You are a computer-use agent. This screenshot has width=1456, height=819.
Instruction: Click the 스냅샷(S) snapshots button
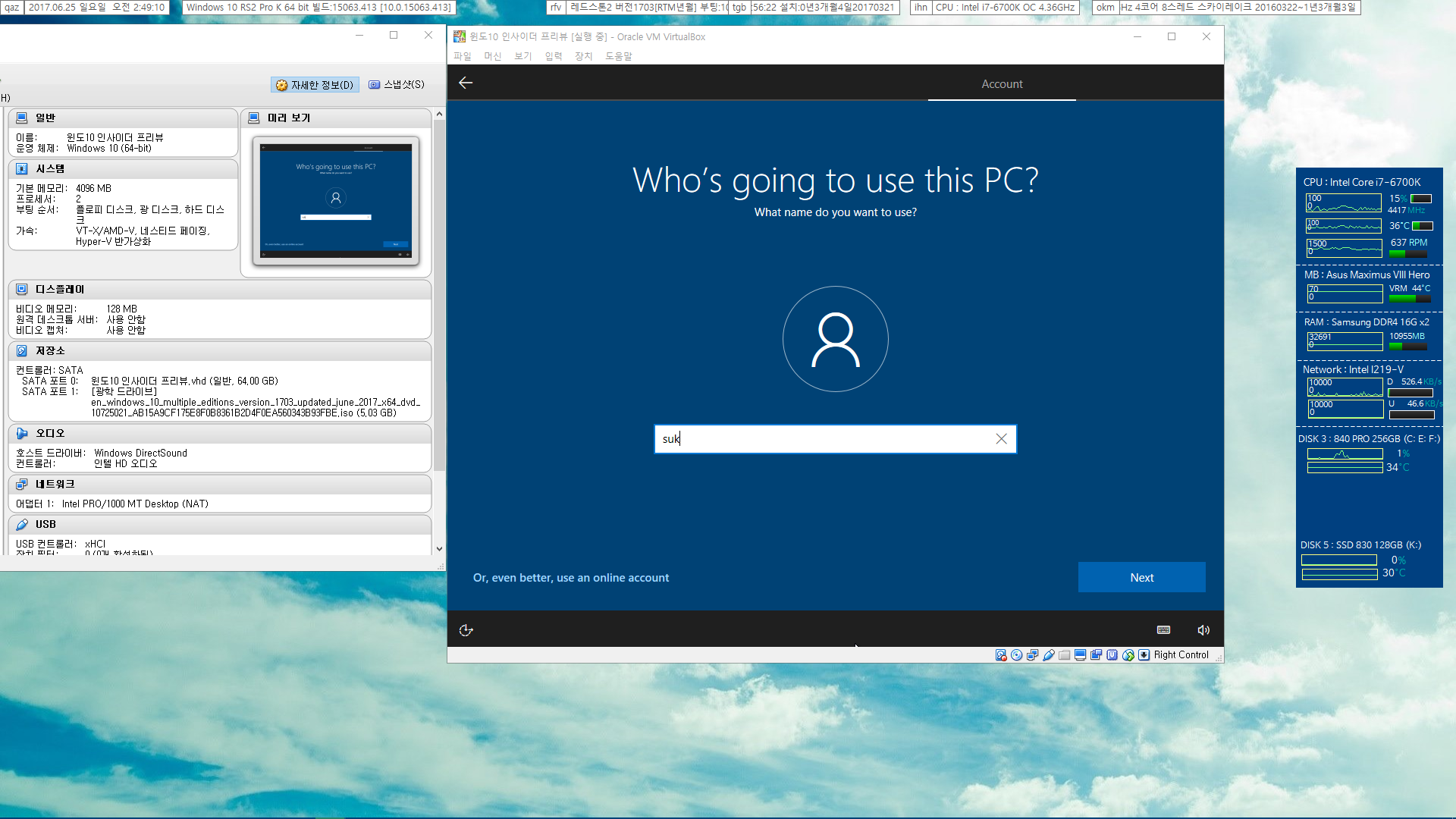point(397,85)
